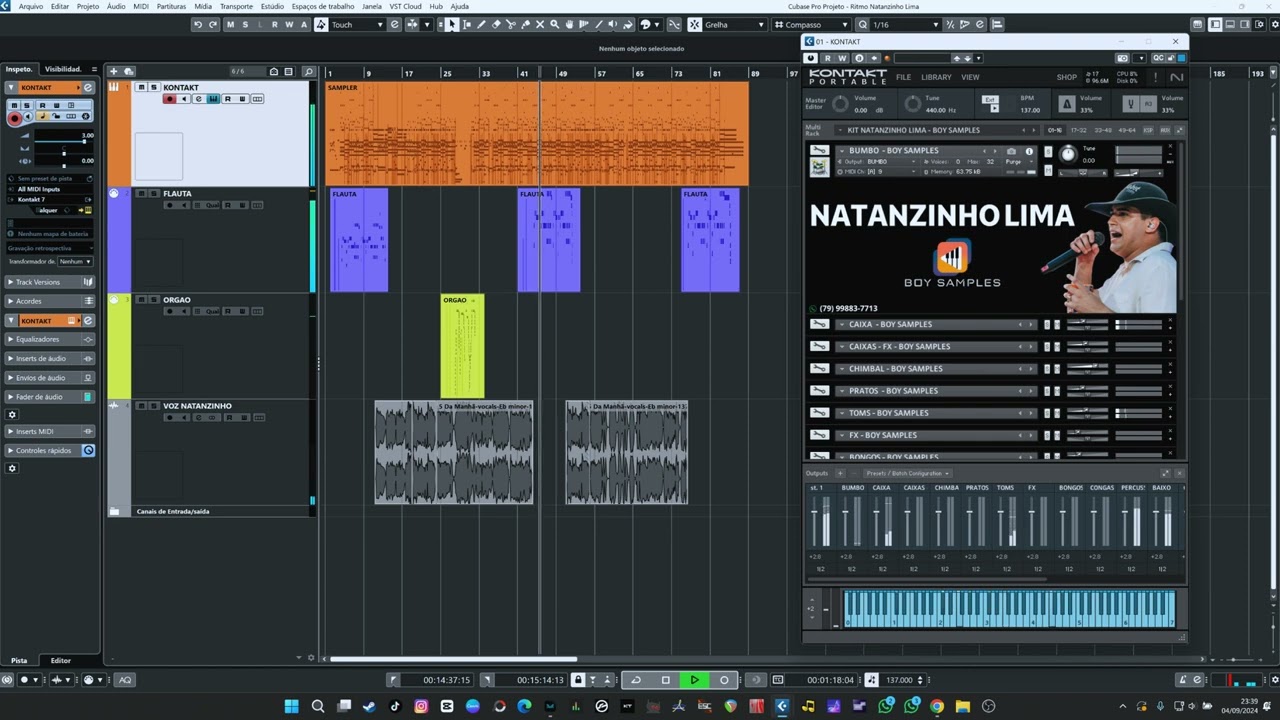Click the Kontakt SHOP link

coord(1067,77)
